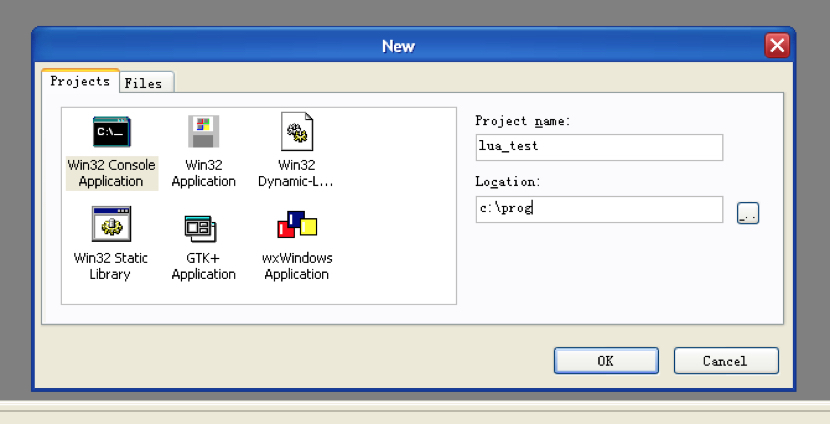Choose the wxWindows Application icon
The width and height of the screenshot is (830, 424).
(x=296, y=225)
